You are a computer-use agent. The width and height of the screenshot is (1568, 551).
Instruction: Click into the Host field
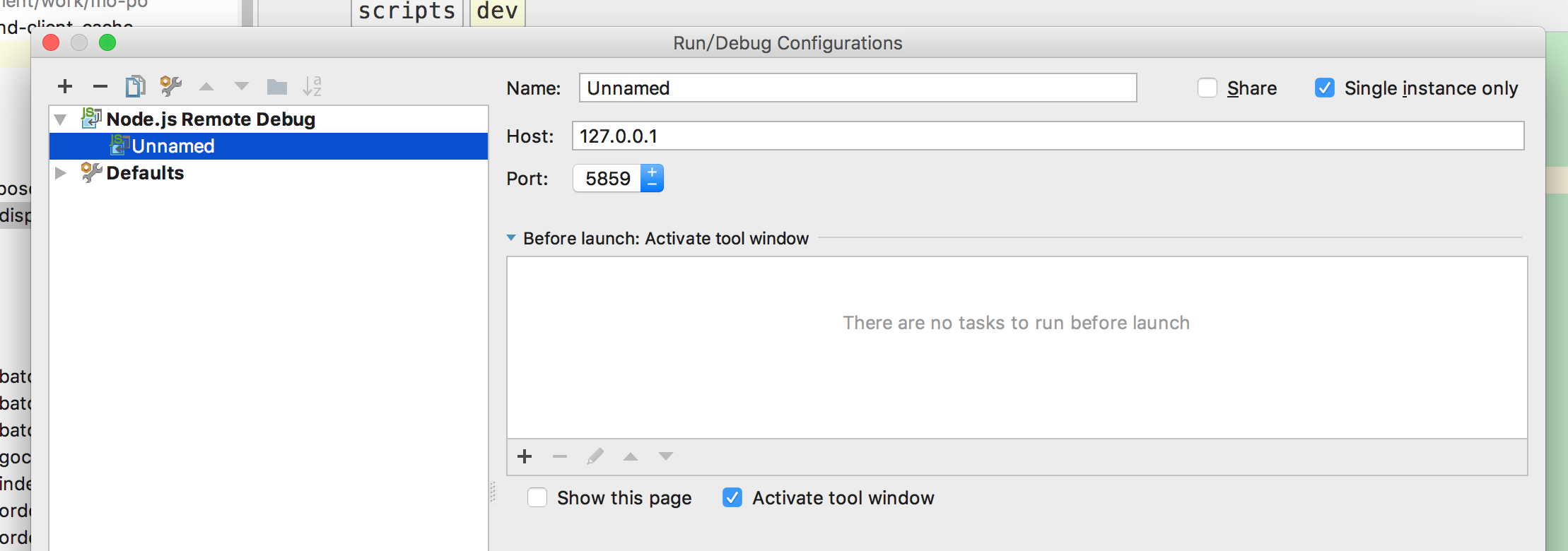click(1046, 136)
